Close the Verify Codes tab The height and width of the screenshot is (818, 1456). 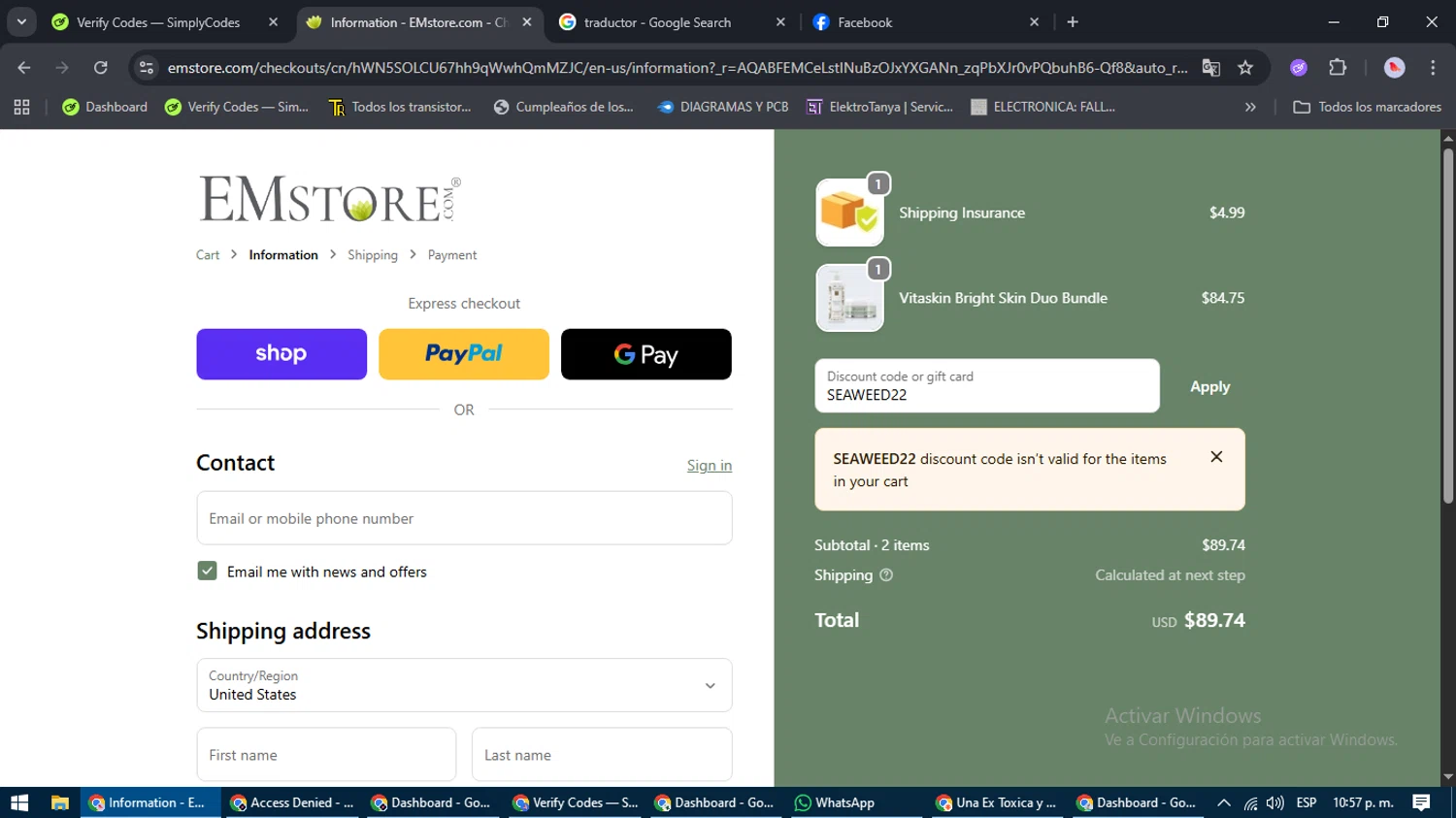274,21
